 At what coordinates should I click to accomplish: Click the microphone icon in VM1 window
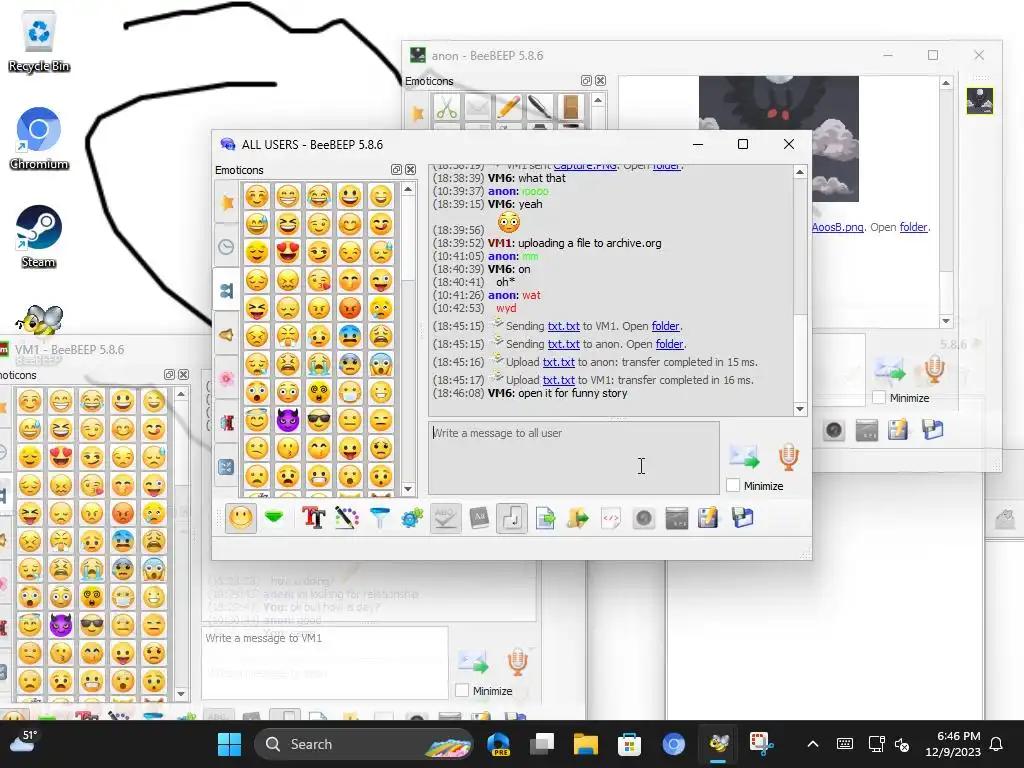click(517, 662)
